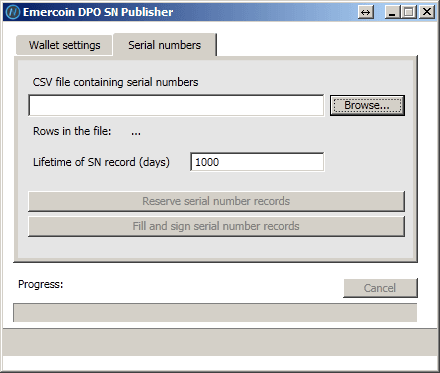Click the Emercoin app icon in title bar
The height and width of the screenshot is (373, 440).
(x=13, y=12)
